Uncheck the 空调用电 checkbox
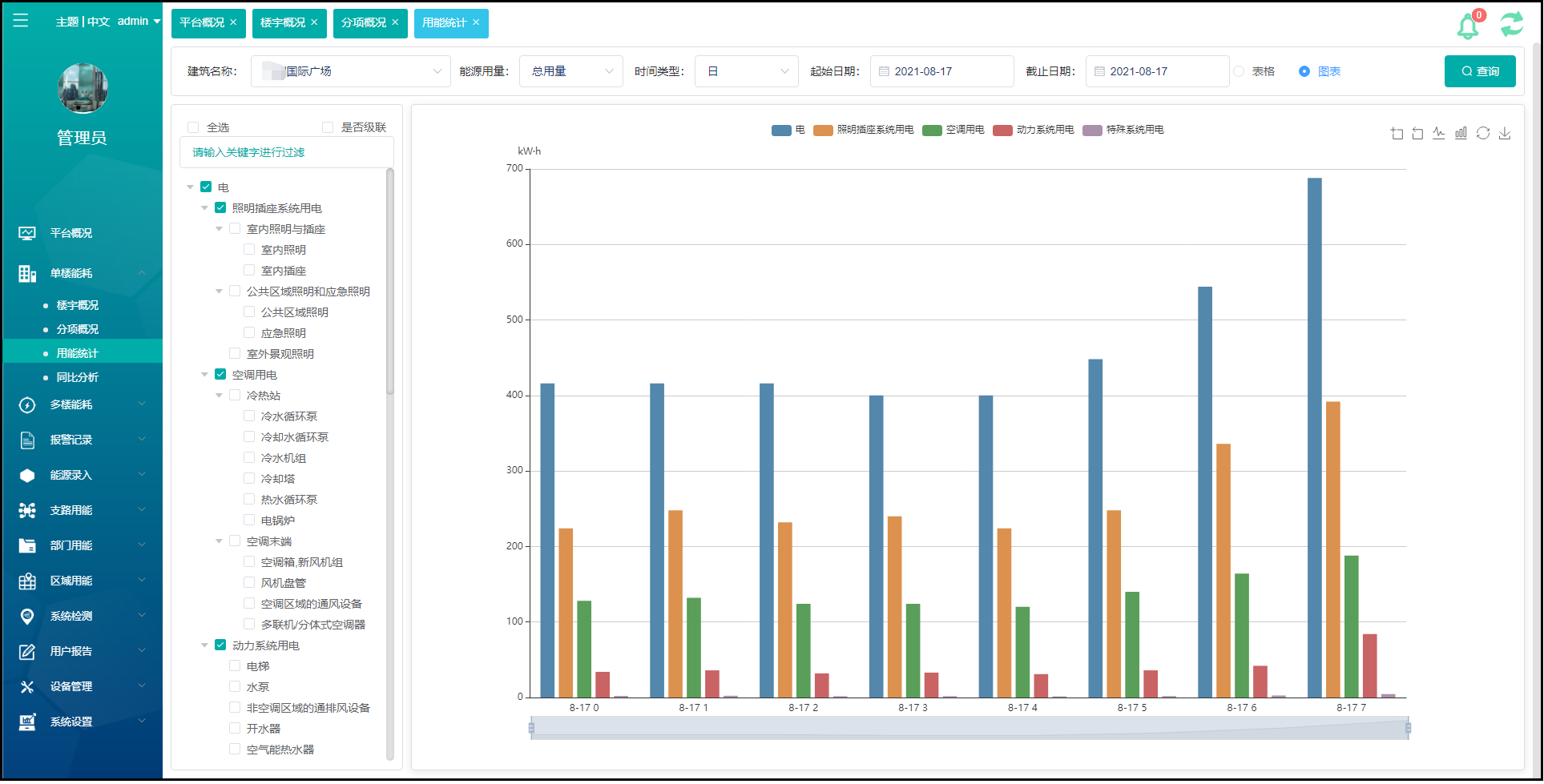1544x784 pixels. [x=220, y=374]
